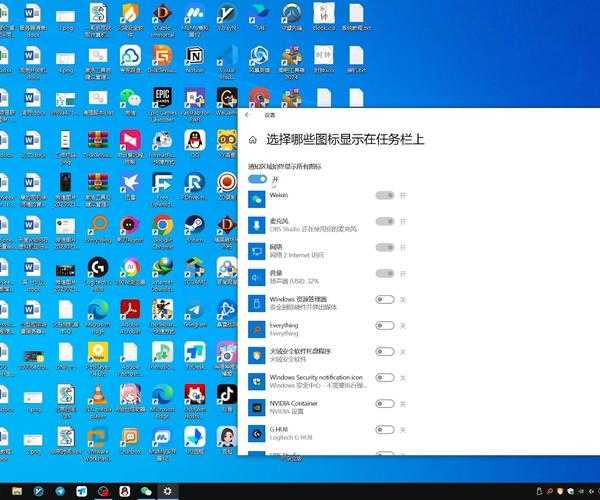Select the Overwatch desktop icon
600x500 pixels.
tap(292, 14)
